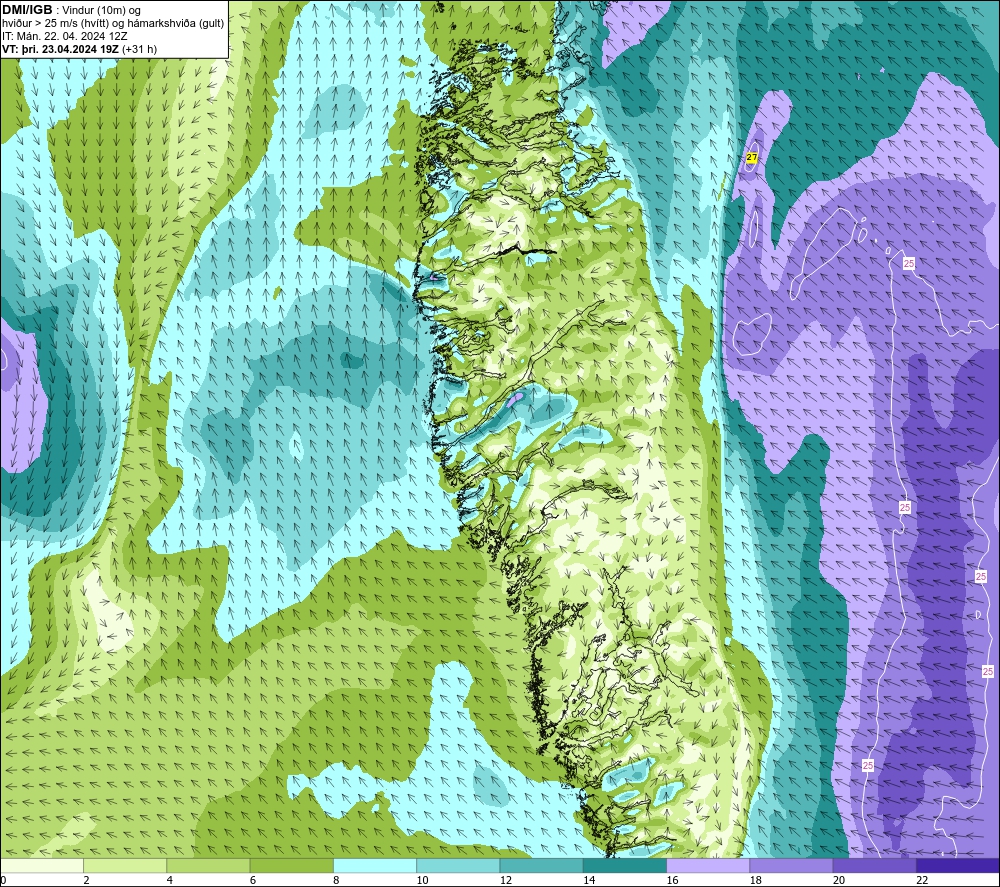Select the 2–4 m/s color swatch
Screen dimensions: 1000x887
pos(125,866)
